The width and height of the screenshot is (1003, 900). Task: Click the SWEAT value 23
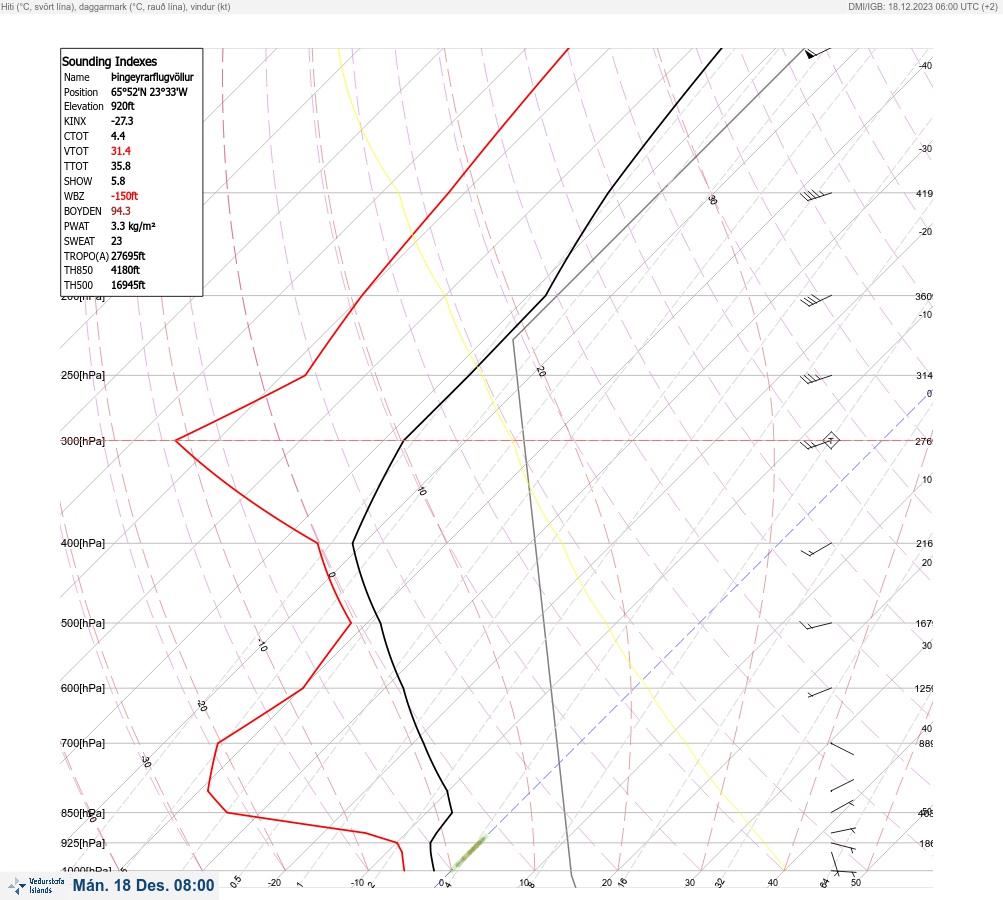tap(116, 241)
